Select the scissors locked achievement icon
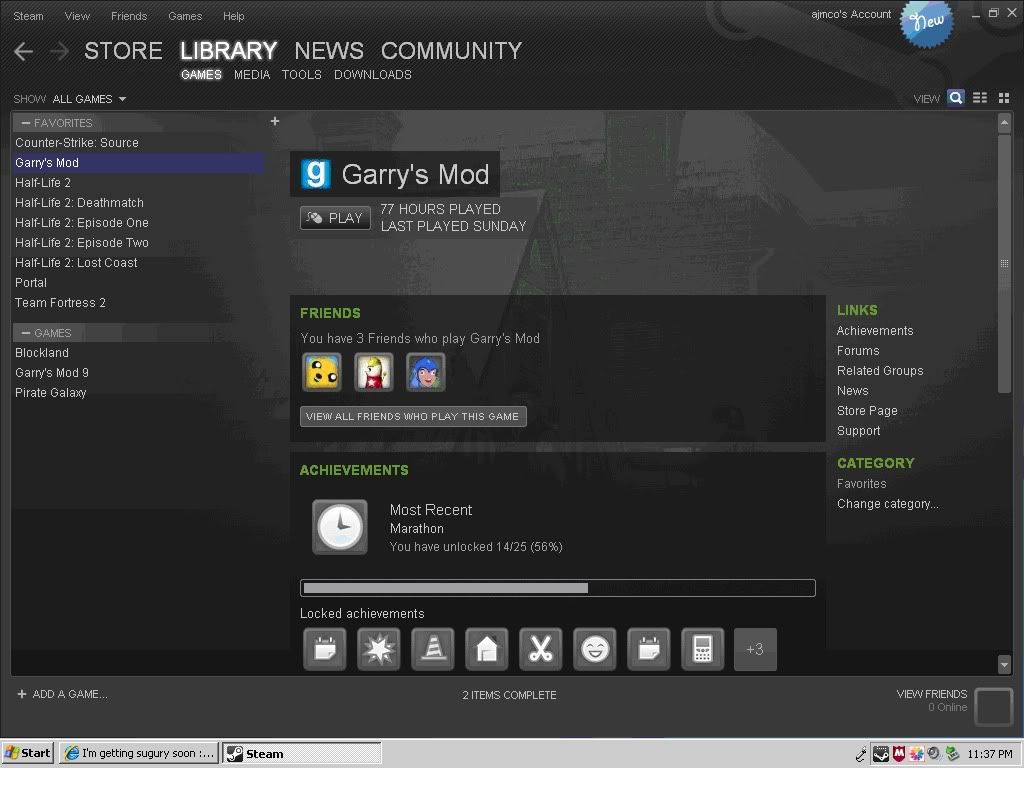Image resolution: width=1024 pixels, height=792 pixels. pos(541,649)
